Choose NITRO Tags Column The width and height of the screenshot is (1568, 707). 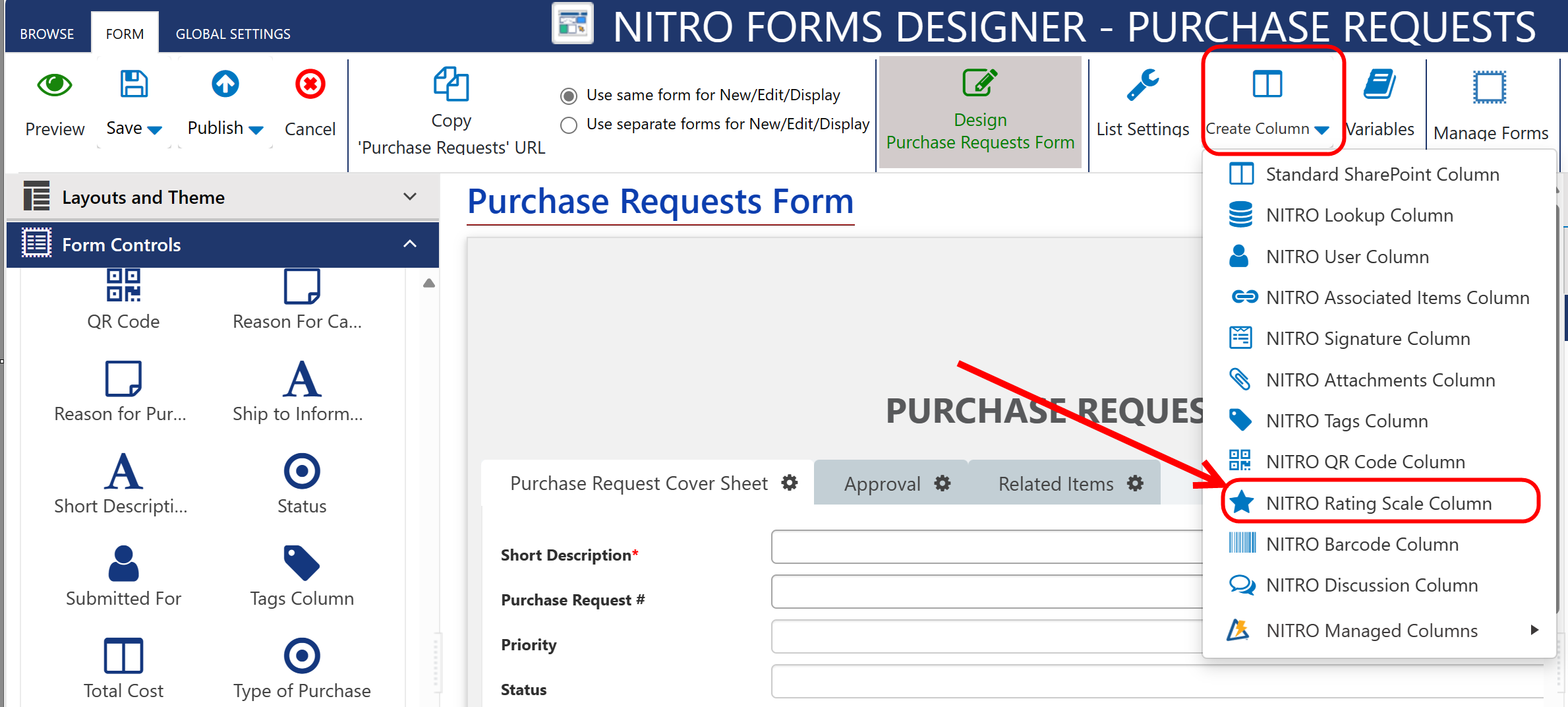(x=1379, y=421)
